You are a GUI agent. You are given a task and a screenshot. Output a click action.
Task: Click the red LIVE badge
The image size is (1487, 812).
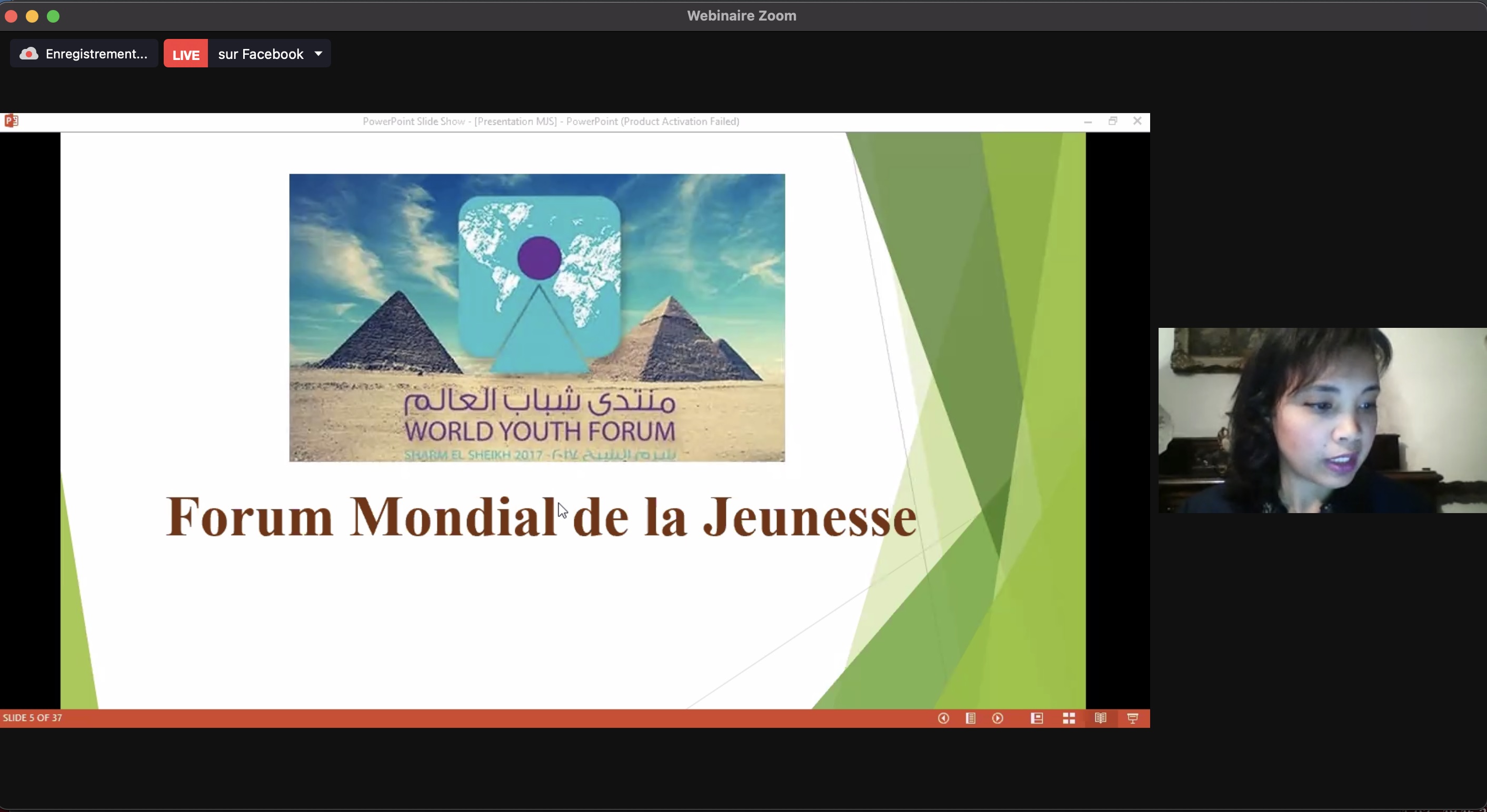pyautogui.click(x=186, y=54)
